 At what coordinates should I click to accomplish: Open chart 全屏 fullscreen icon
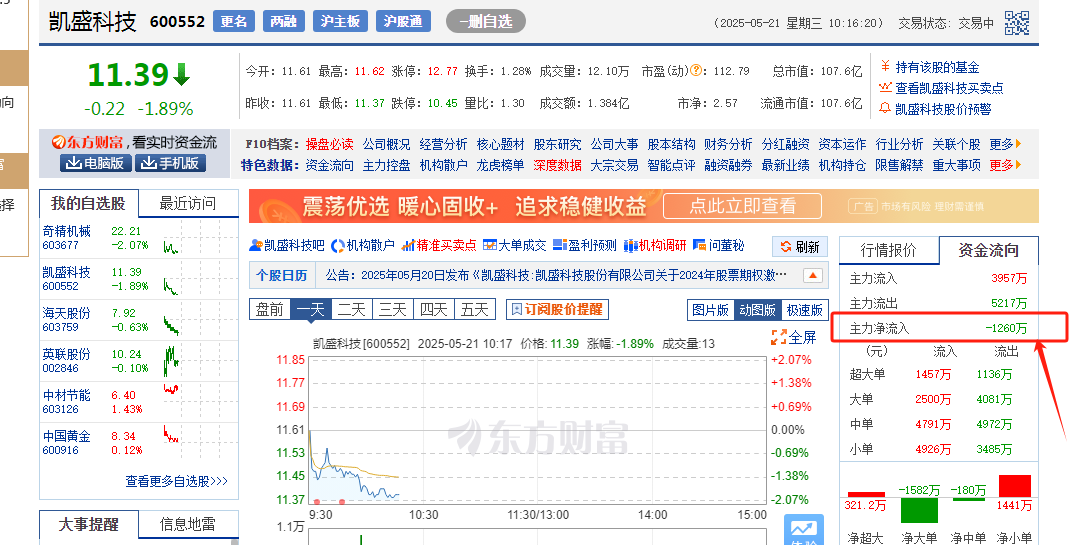pos(794,337)
